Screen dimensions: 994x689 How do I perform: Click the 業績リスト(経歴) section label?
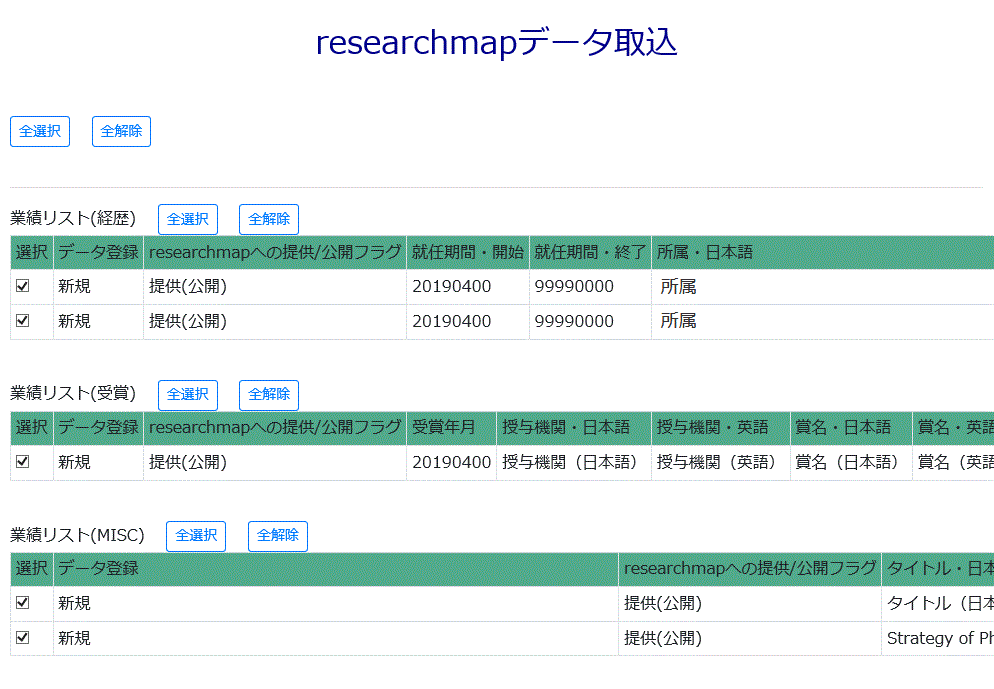point(73,218)
